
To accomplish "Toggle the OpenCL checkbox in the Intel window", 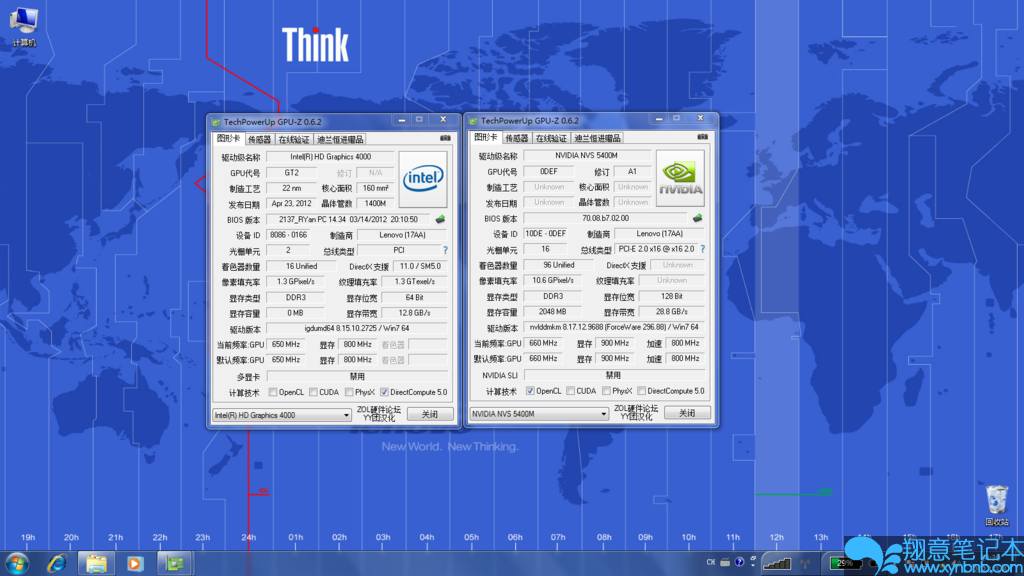I will [273, 392].
